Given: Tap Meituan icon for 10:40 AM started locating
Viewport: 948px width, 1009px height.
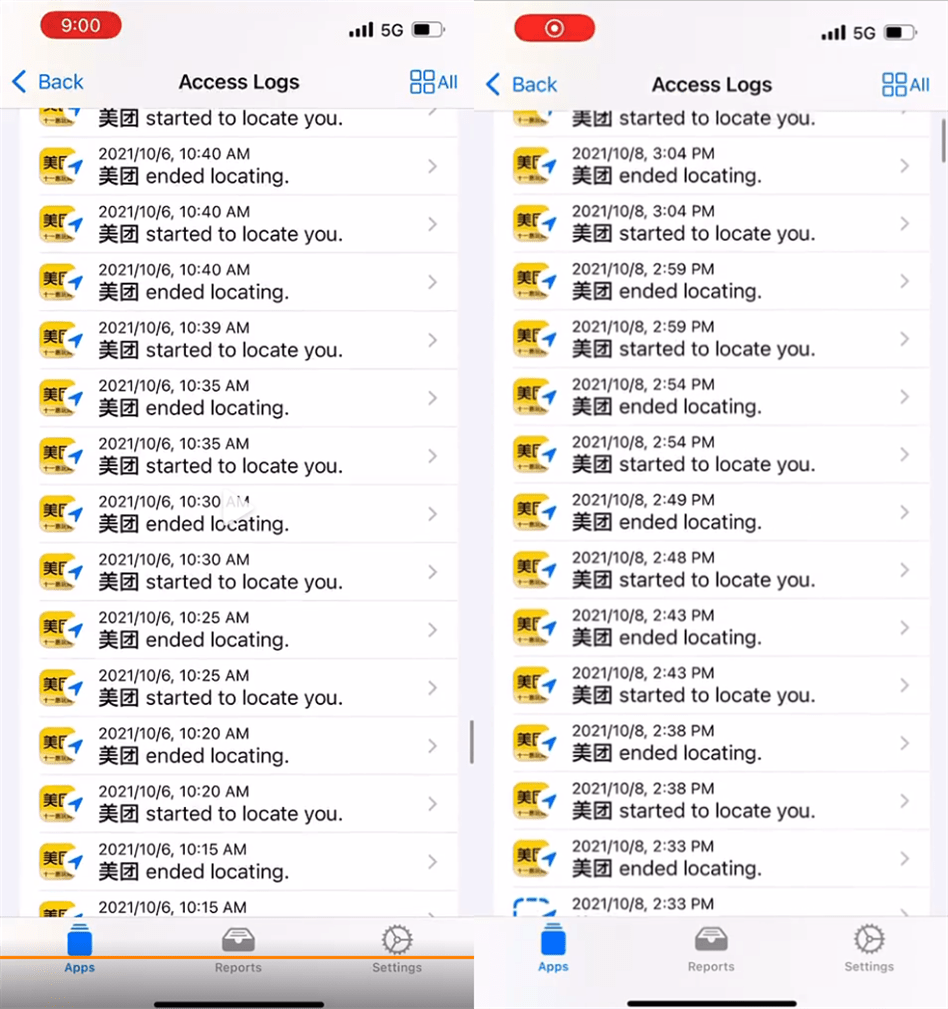Looking at the screenshot, I should [61, 224].
